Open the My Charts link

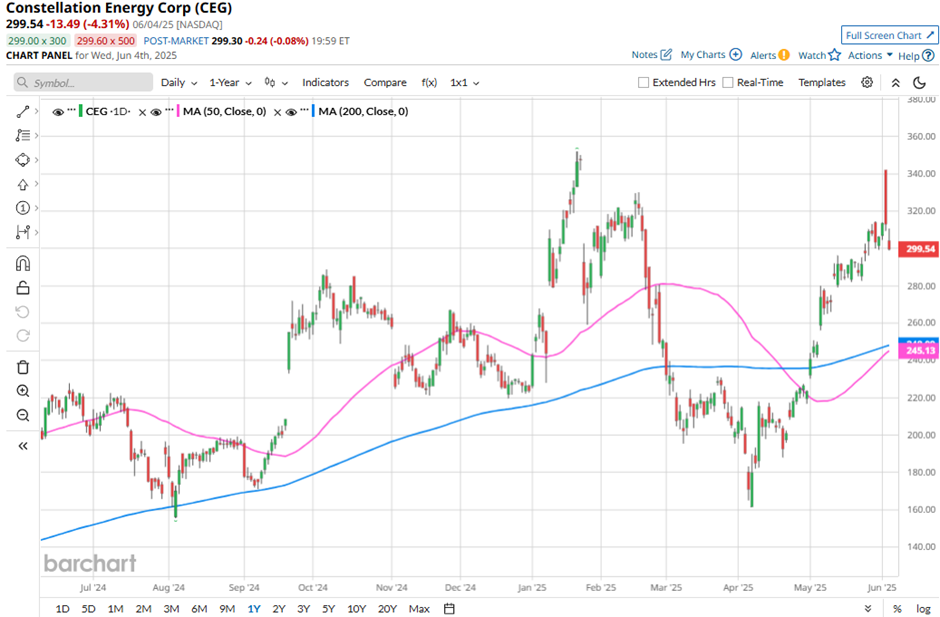(x=710, y=55)
